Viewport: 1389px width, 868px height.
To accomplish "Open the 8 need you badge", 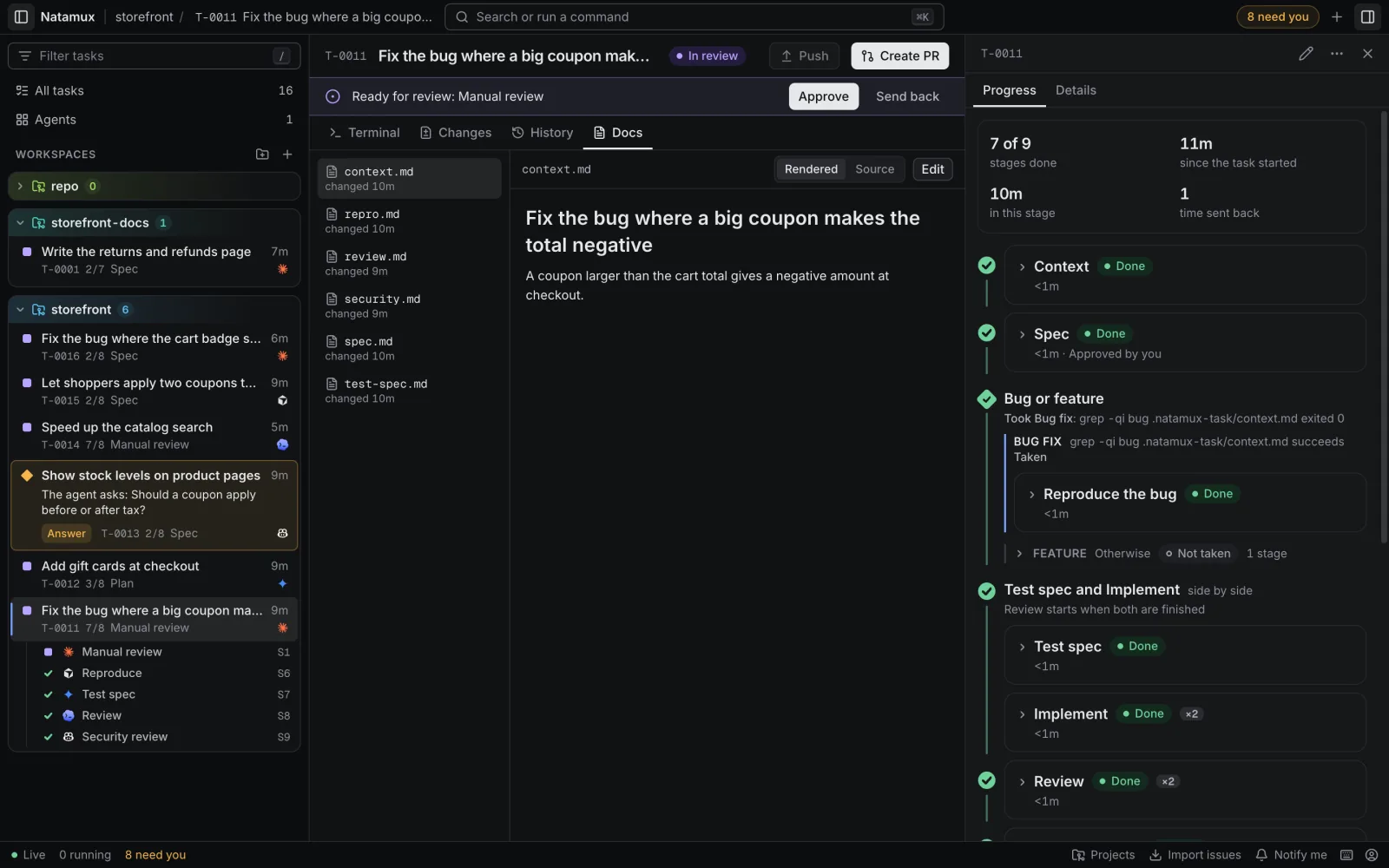I will pyautogui.click(x=1277, y=16).
